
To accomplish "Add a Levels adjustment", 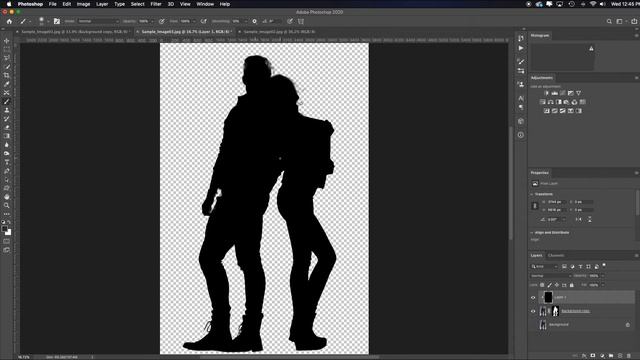I will (555, 93).
